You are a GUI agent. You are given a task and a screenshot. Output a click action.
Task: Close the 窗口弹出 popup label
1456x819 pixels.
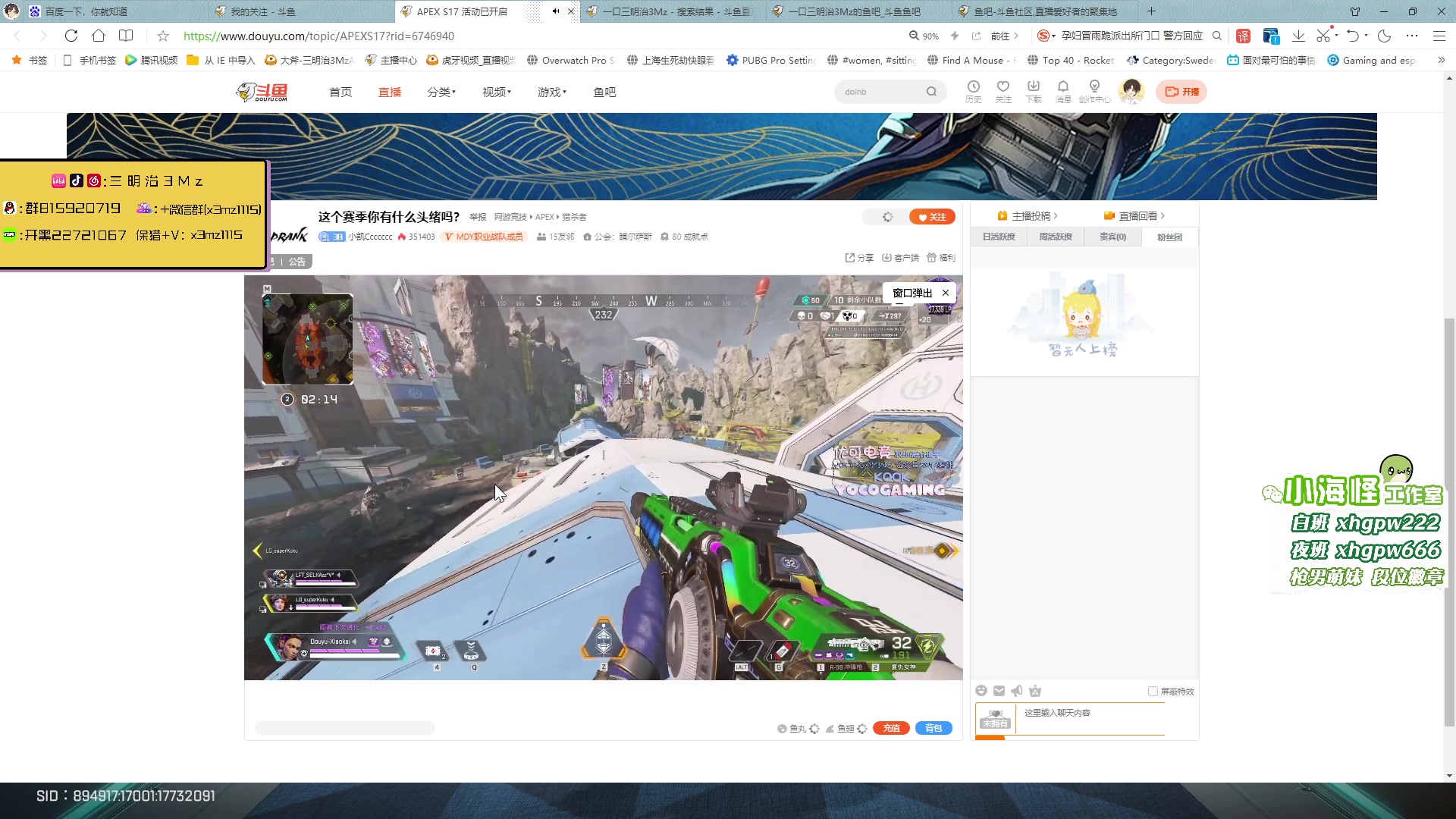pos(946,293)
